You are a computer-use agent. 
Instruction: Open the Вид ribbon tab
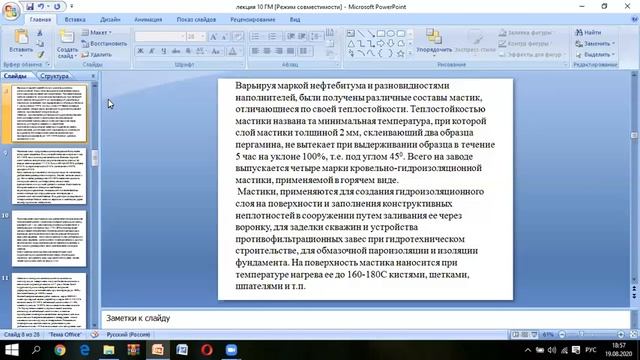(x=295, y=20)
